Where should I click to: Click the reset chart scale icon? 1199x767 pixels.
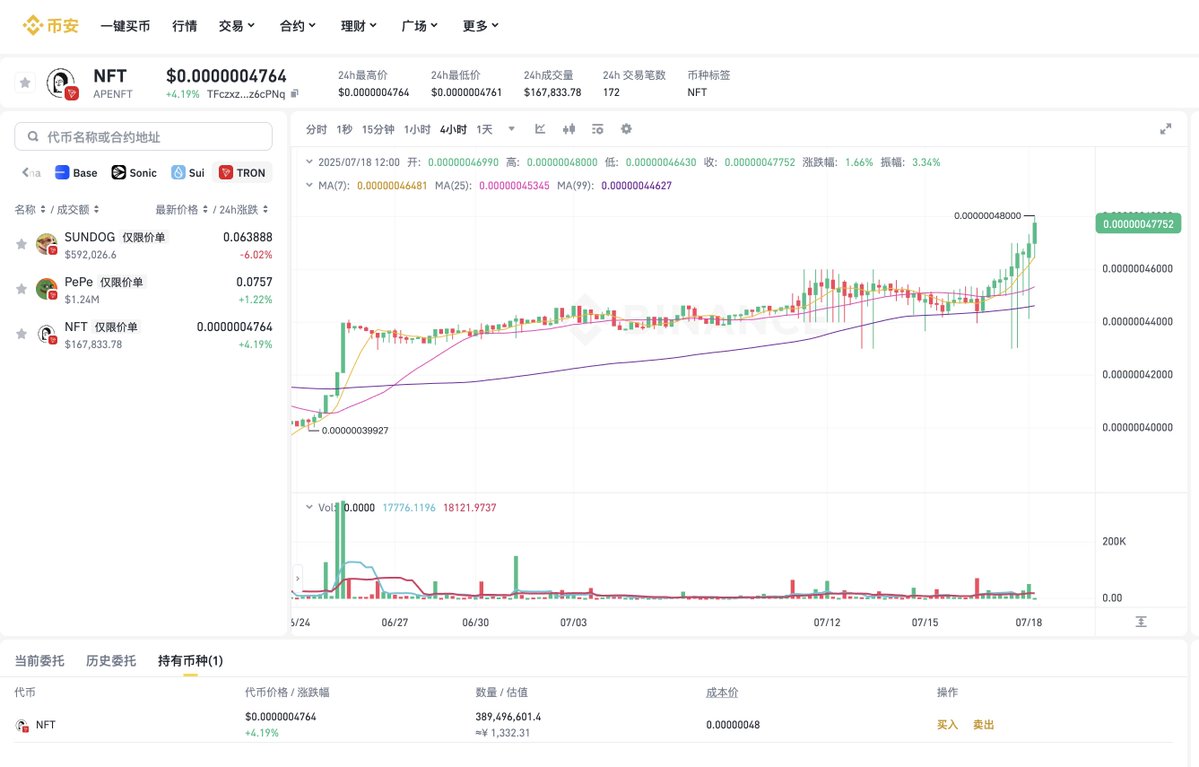click(x=1141, y=622)
